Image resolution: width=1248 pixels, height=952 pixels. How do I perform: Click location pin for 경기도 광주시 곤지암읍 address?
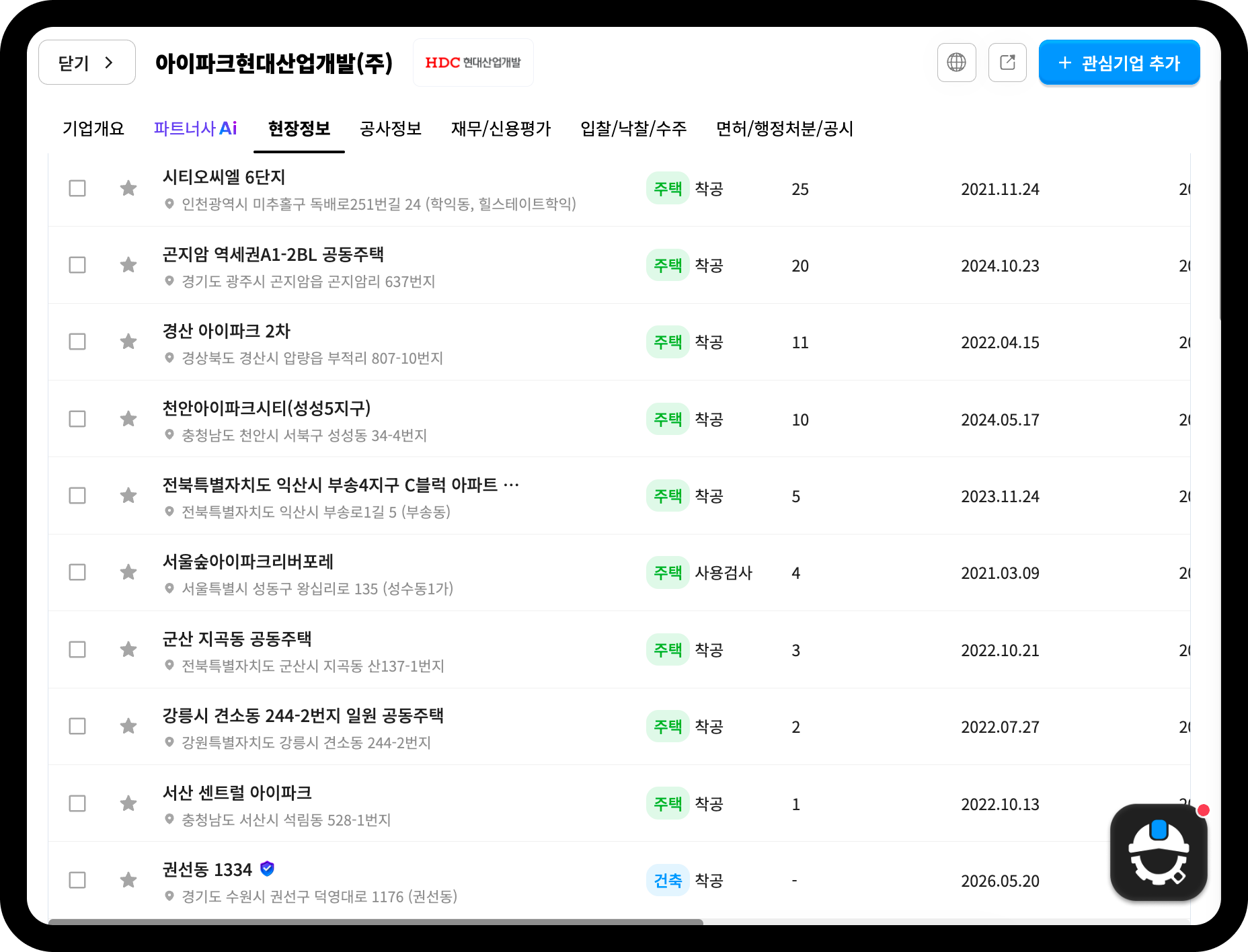coord(169,281)
